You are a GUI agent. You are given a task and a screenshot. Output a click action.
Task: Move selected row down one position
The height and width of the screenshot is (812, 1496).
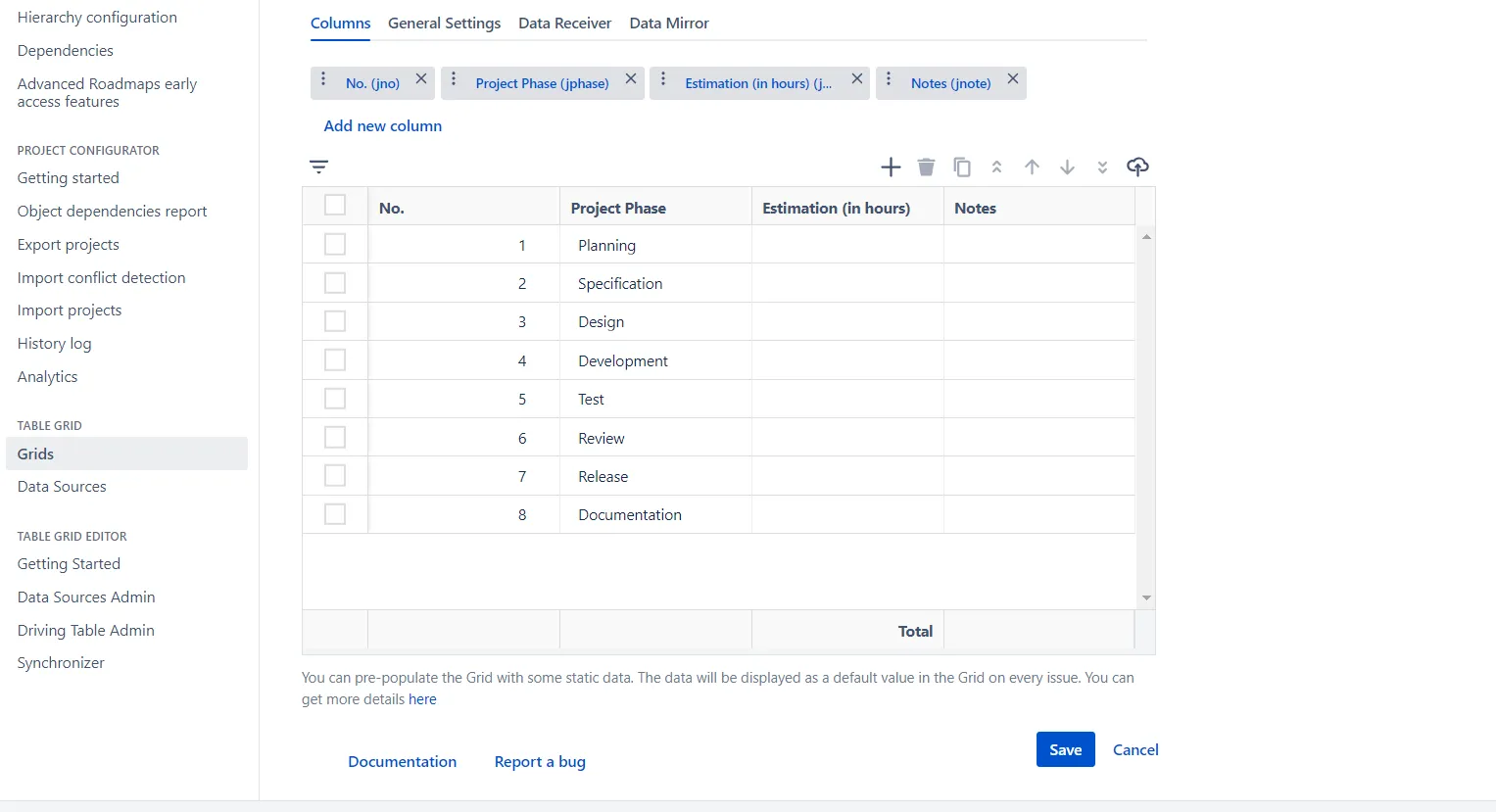(1067, 167)
